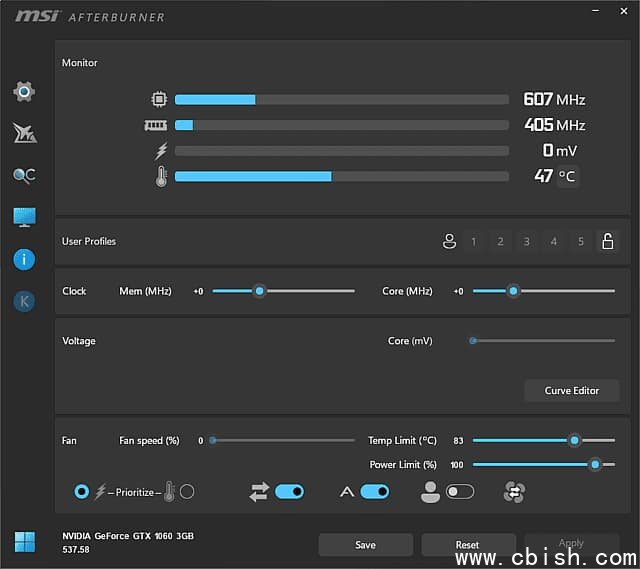Click the temperature progress bar
Screen dimensions: 640x569
(342, 176)
